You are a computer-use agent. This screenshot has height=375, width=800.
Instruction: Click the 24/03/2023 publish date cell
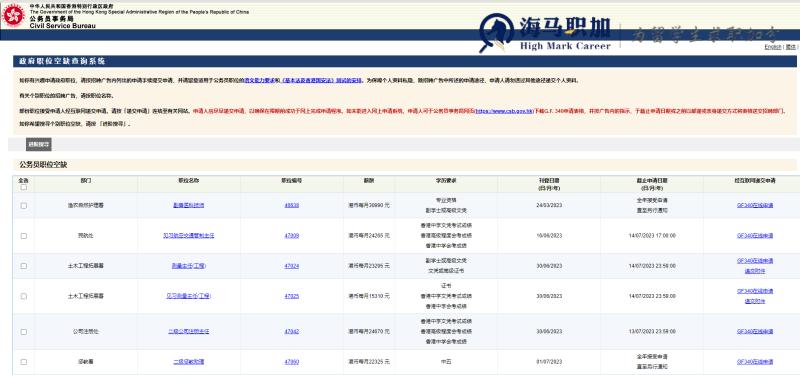point(549,205)
